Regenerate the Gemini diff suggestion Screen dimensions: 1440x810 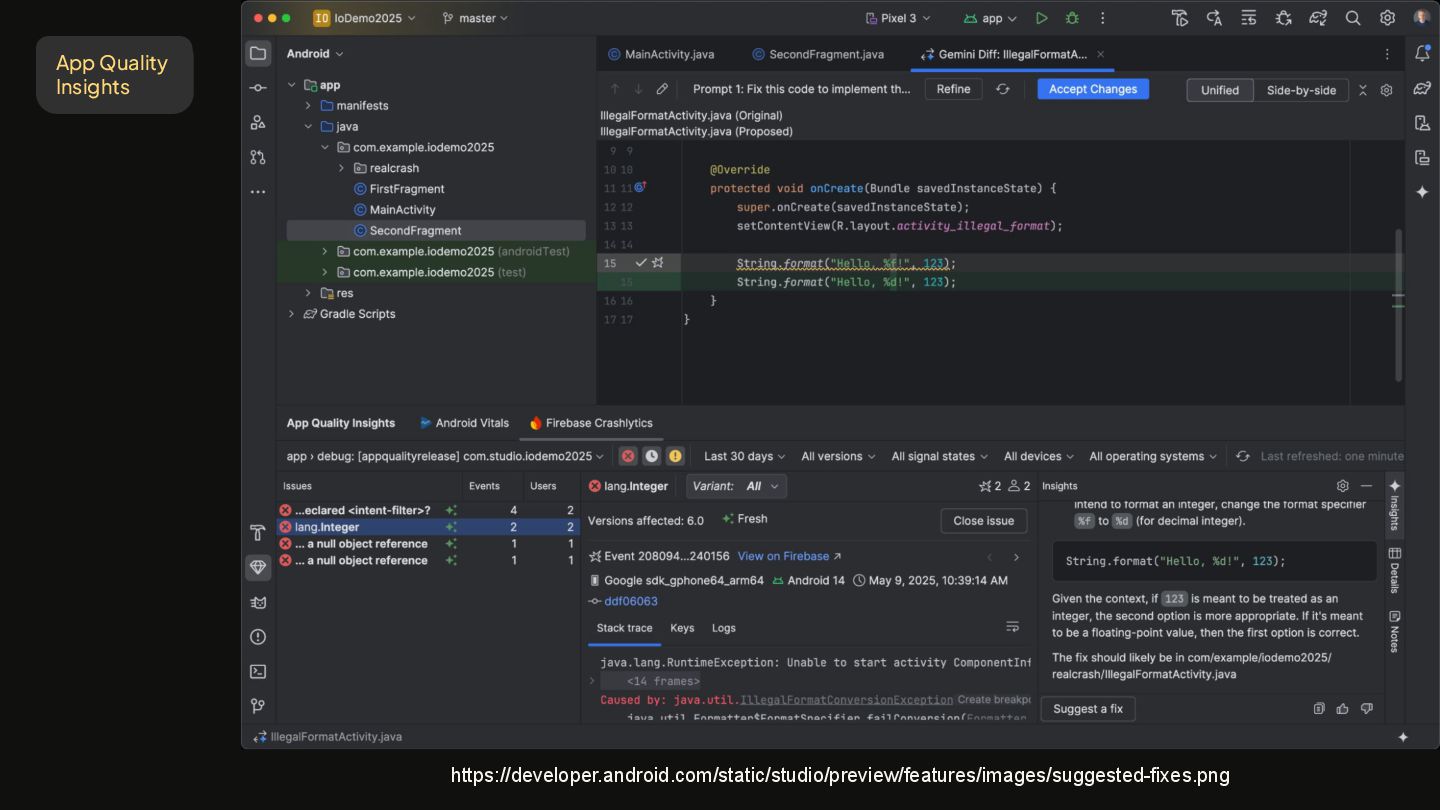click(x=1003, y=89)
